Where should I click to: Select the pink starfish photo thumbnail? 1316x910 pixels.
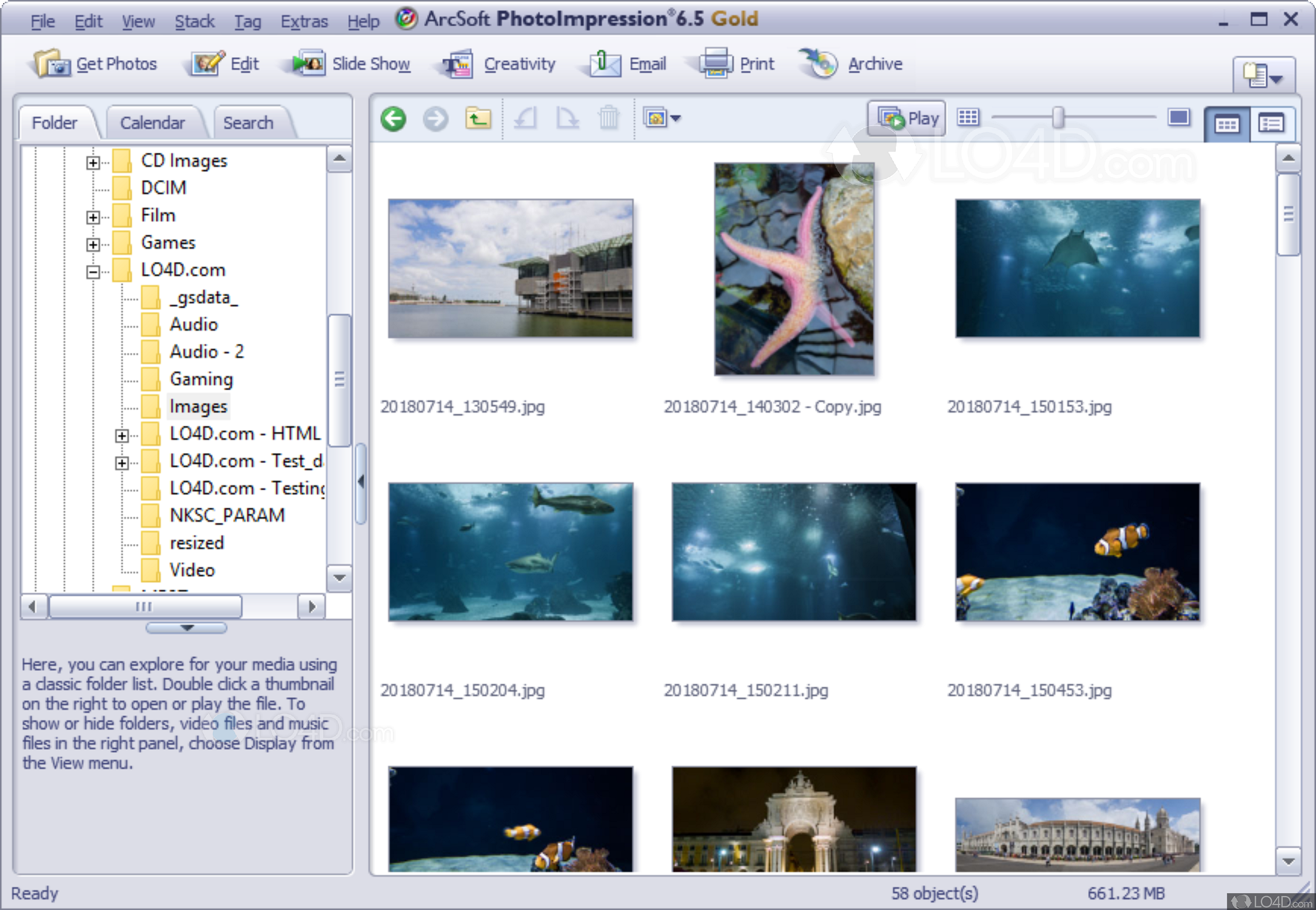coord(793,269)
